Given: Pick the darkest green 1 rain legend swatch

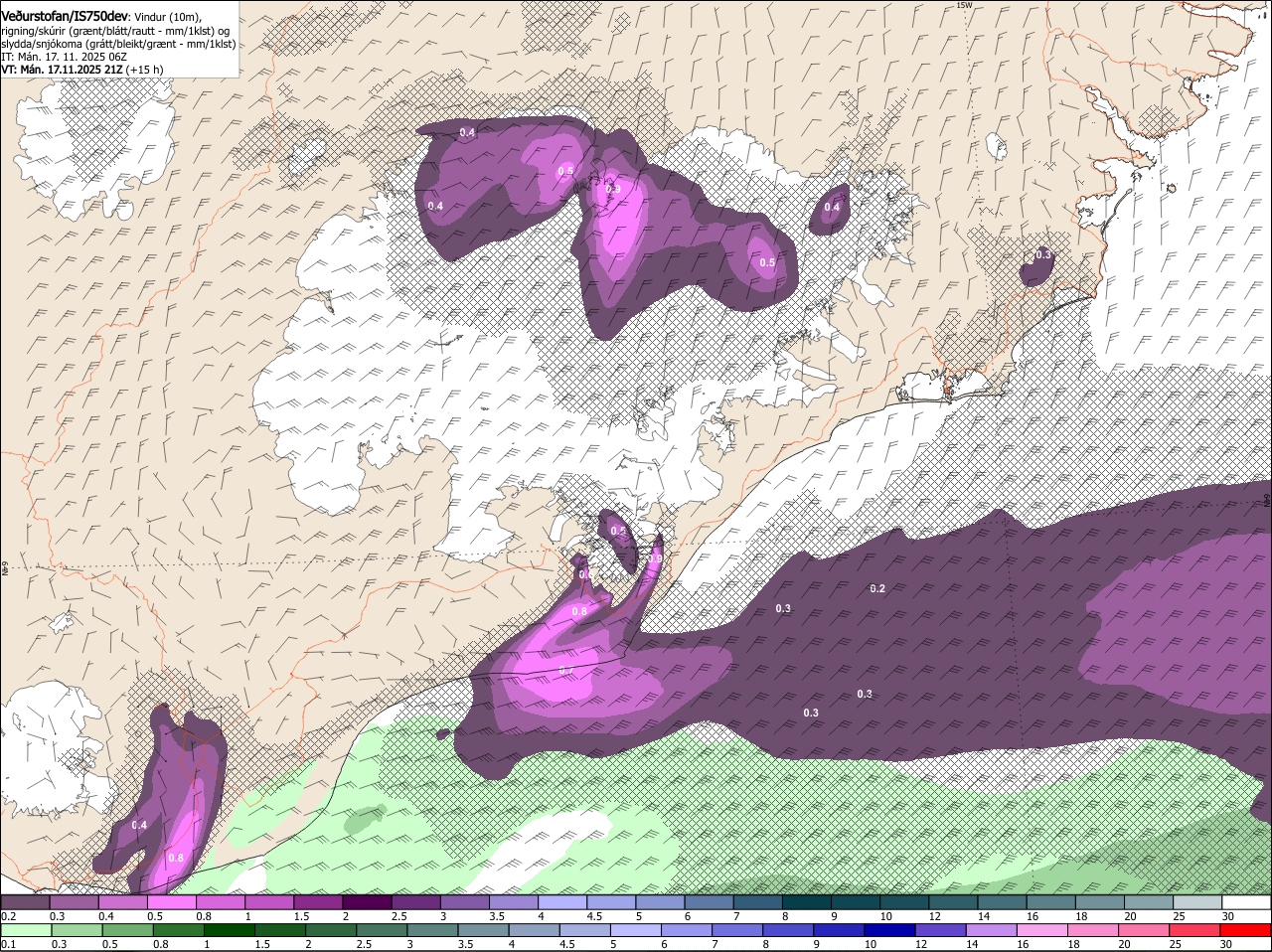Looking at the screenshot, I should point(229,930).
